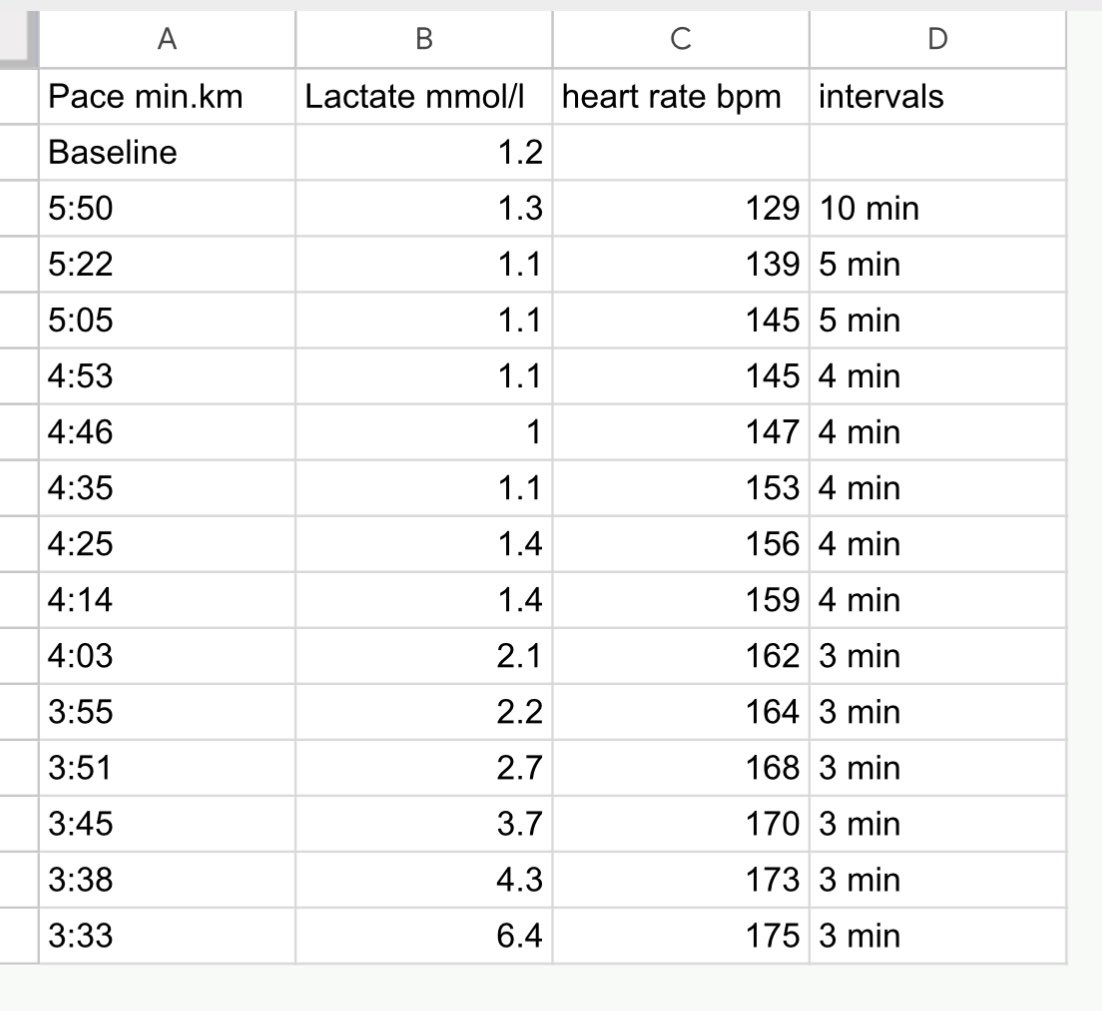Image resolution: width=1102 pixels, height=1011 pixels.
Task: Select heart rate 153
Action: [680, 488]
